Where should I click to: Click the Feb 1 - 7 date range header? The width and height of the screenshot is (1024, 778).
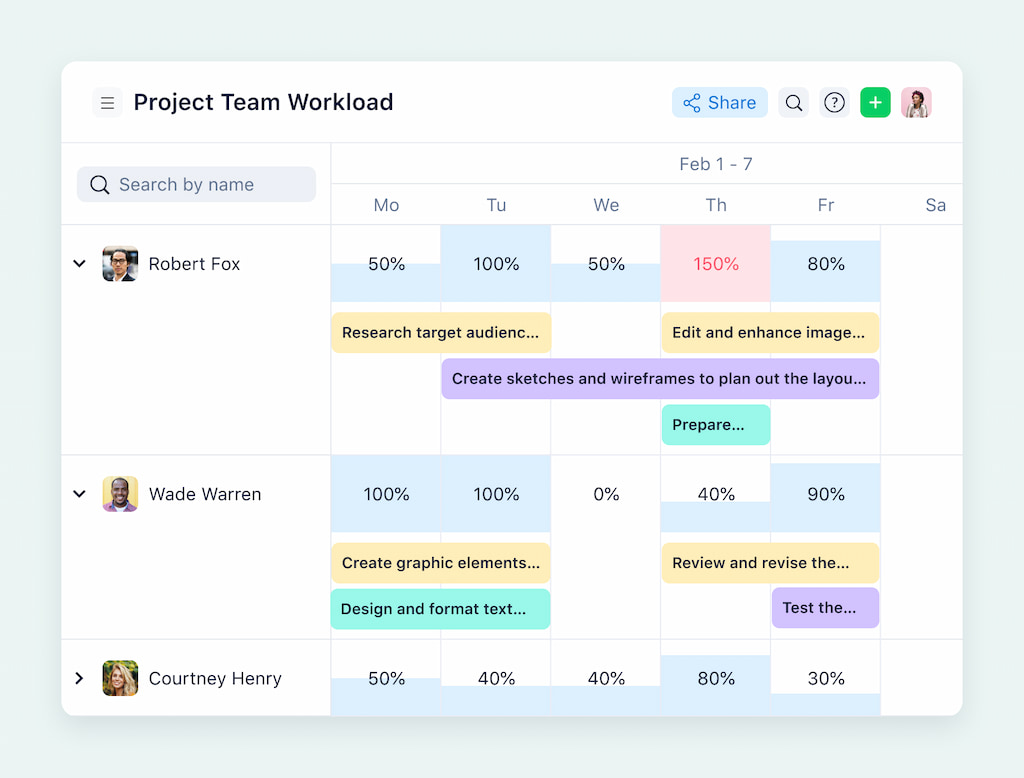point(716,163)
